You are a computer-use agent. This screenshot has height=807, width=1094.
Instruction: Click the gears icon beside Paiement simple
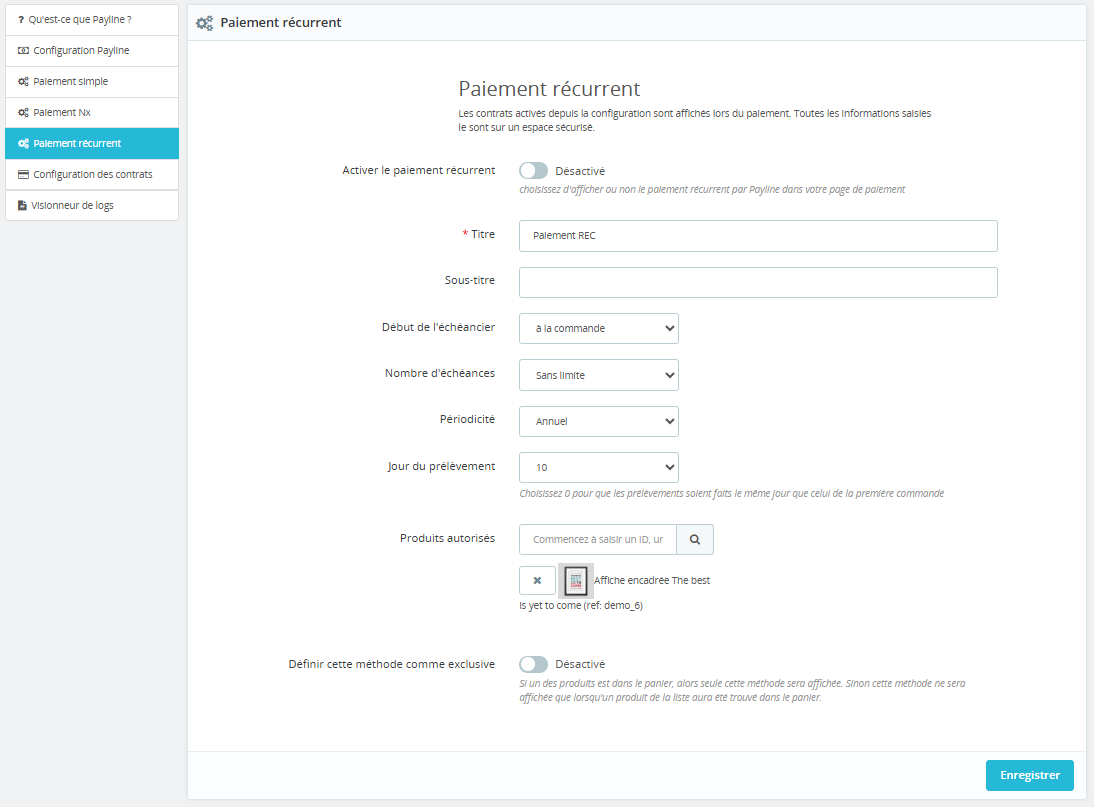[x=23, y=81]
